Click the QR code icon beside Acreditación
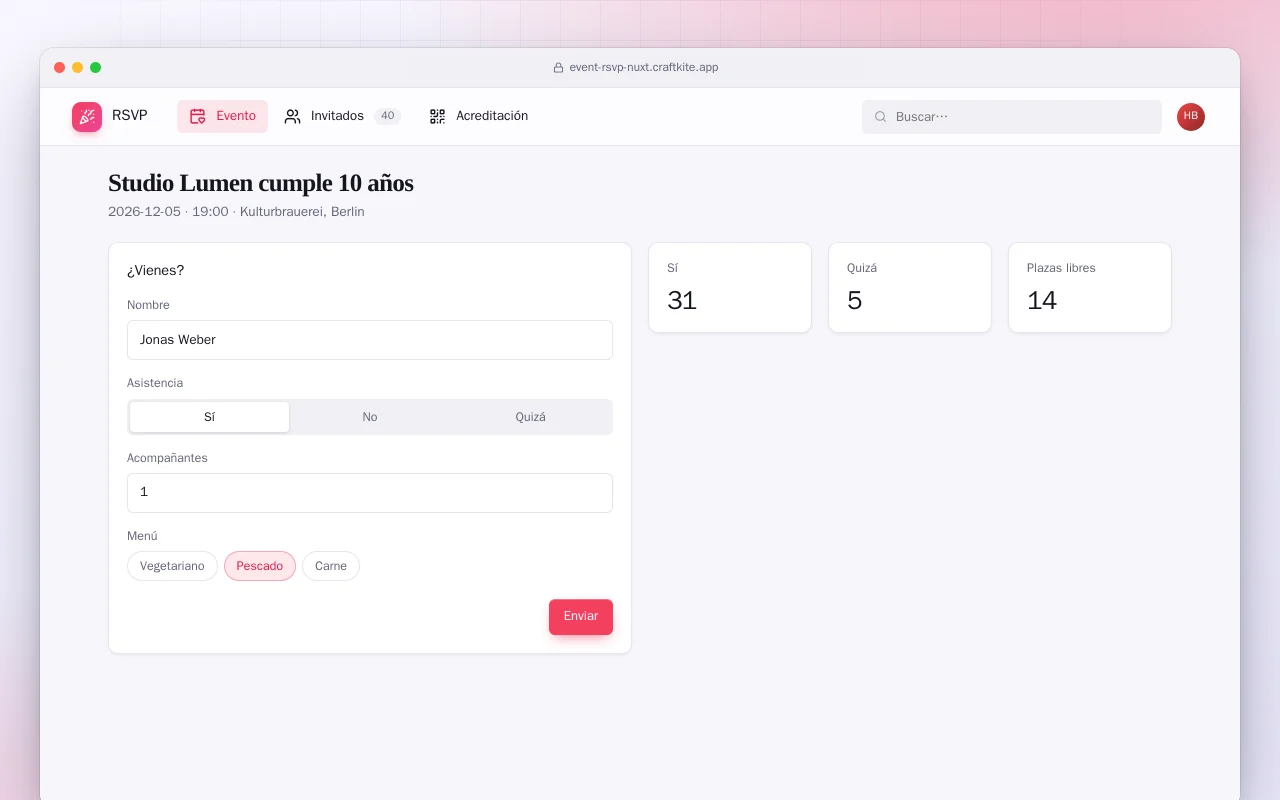The height and width of the screenshot is (800, 1280). coord(437,116)
